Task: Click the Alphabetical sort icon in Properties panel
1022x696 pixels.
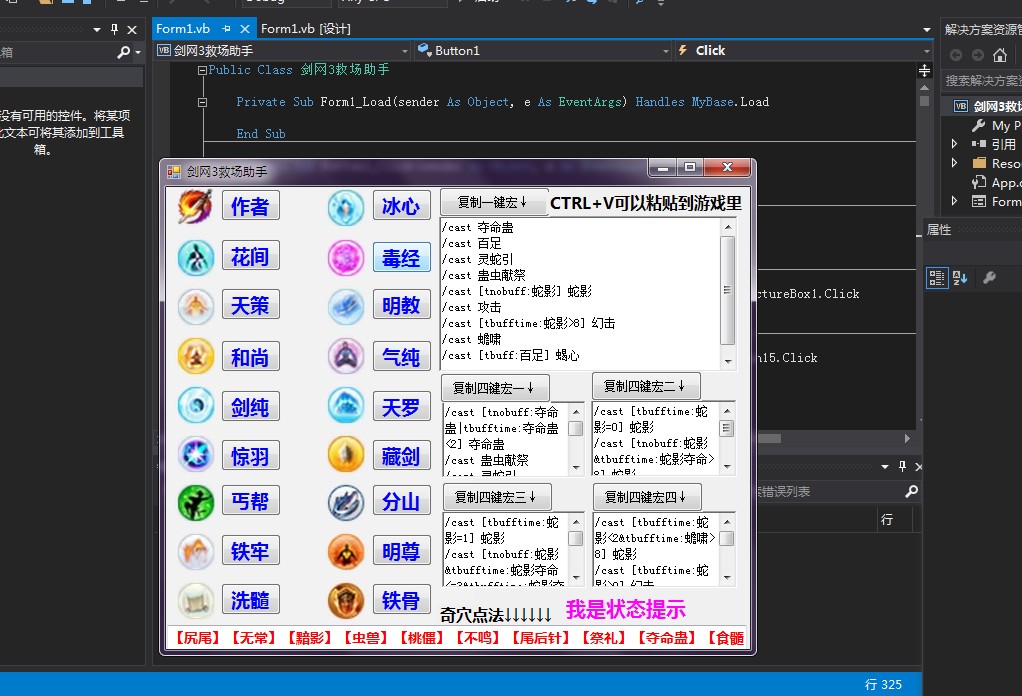Action: [960, 278]
